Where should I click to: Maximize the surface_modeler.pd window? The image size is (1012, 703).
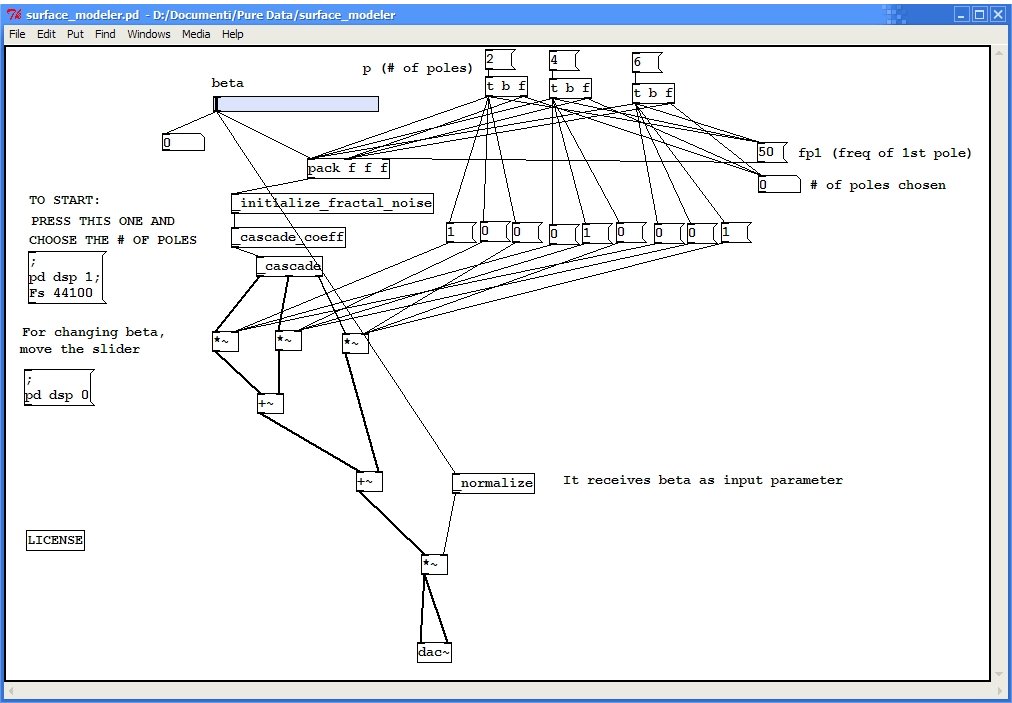point(979,14)
